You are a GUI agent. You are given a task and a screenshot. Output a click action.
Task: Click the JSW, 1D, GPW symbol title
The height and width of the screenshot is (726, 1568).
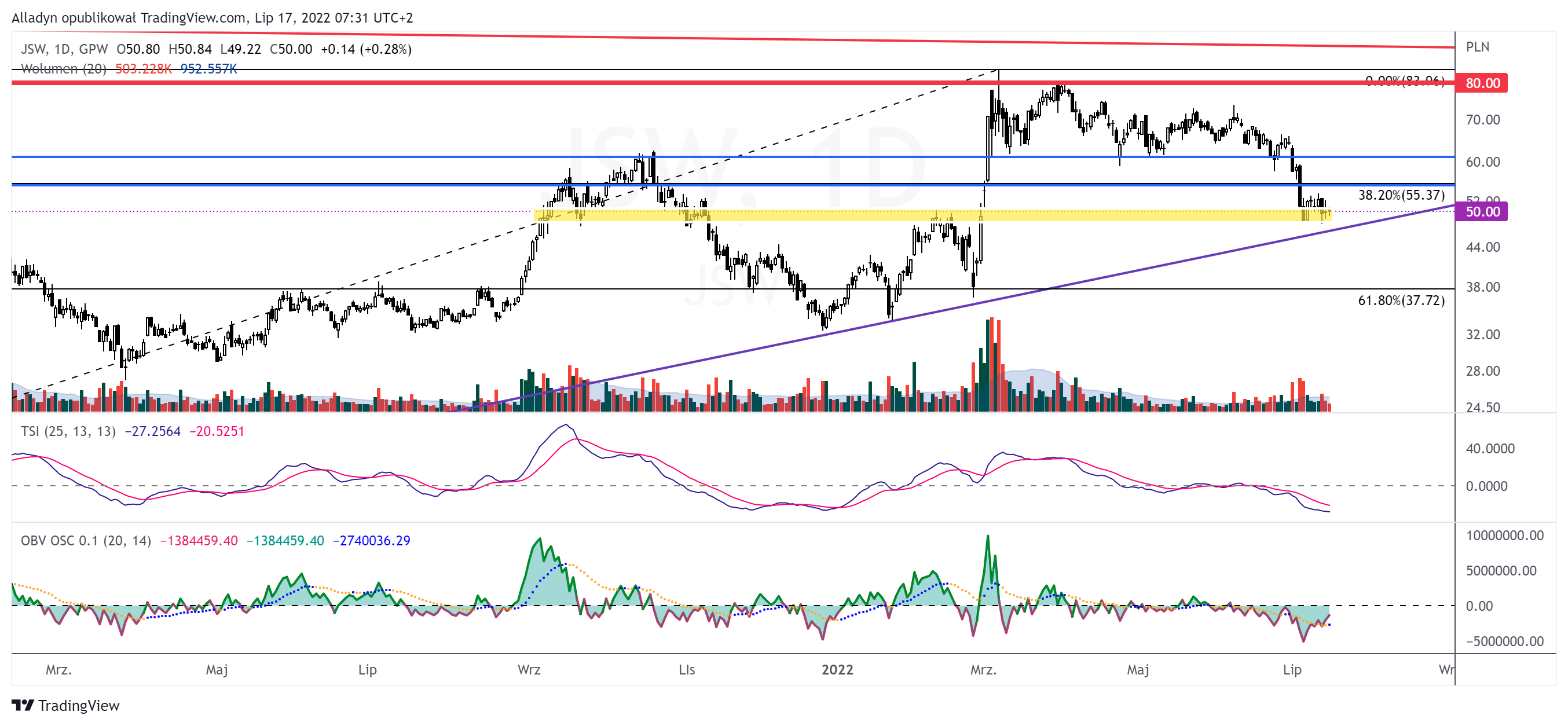pyautogui.click(x=64, y=49)
